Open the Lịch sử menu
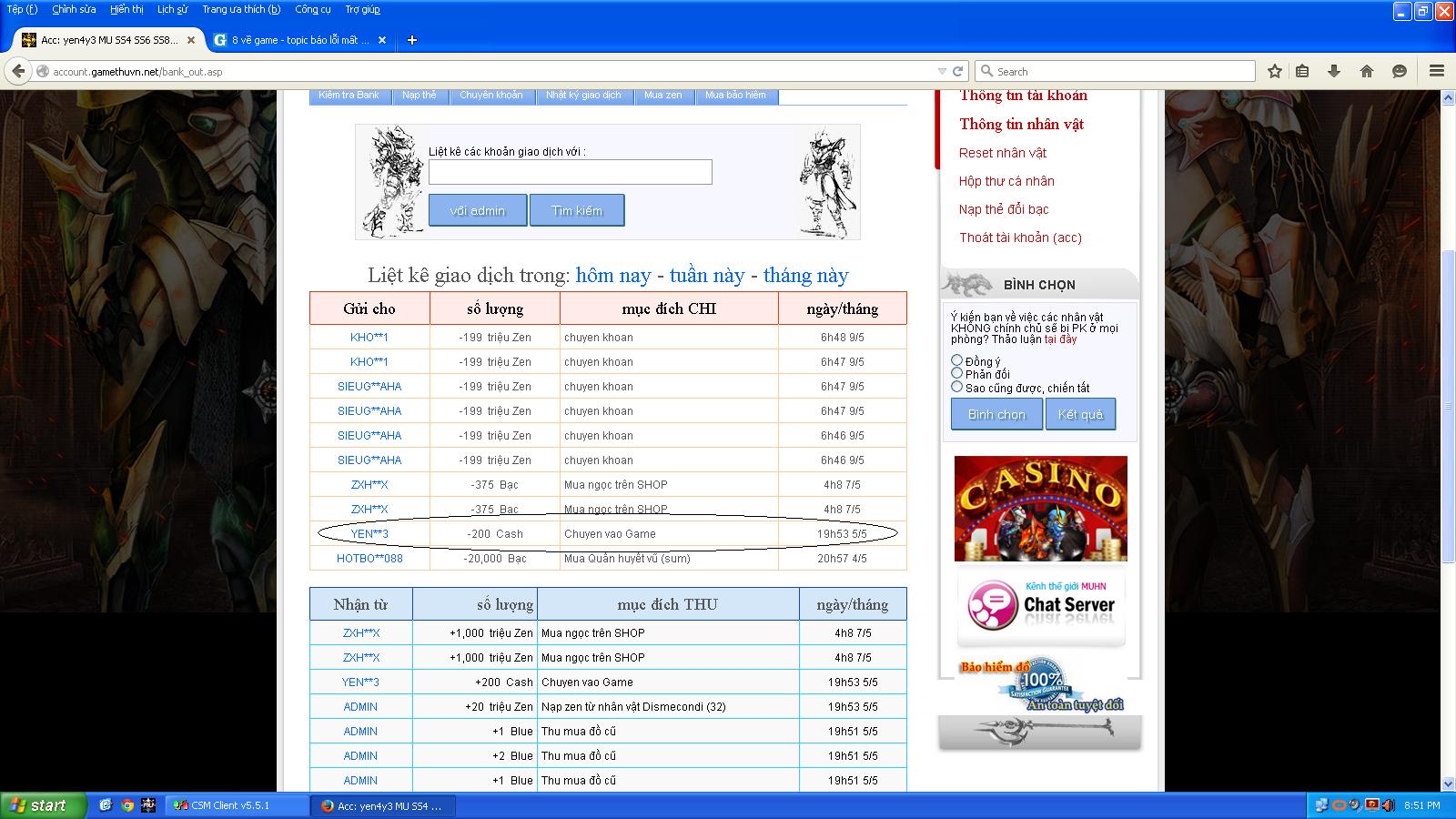 pos(172,9)
